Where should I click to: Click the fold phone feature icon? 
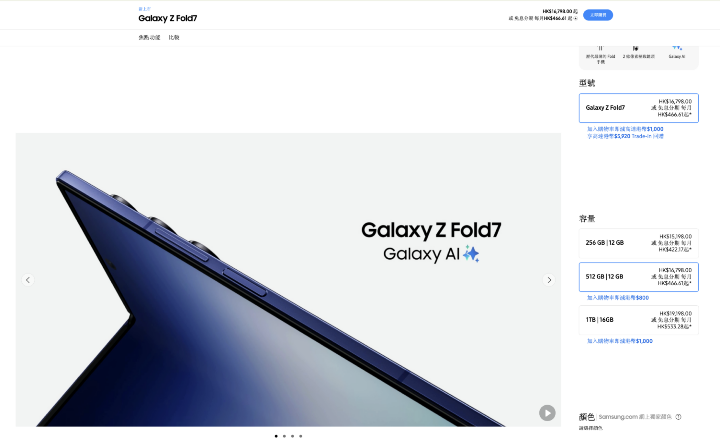(x=600, y=48)
